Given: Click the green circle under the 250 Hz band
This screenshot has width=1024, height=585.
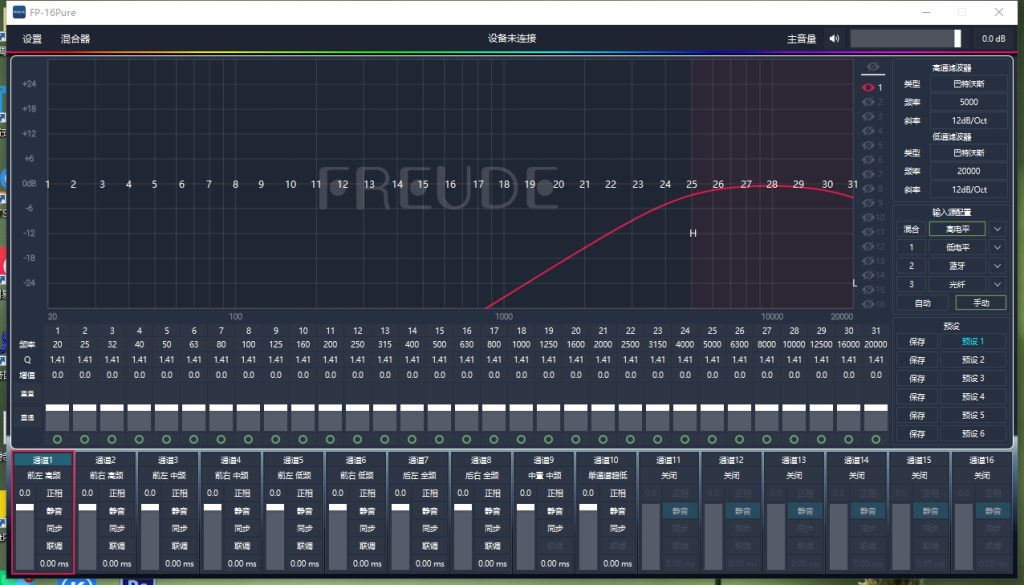Looking at the screenshot, I should (x=357, y=439).
